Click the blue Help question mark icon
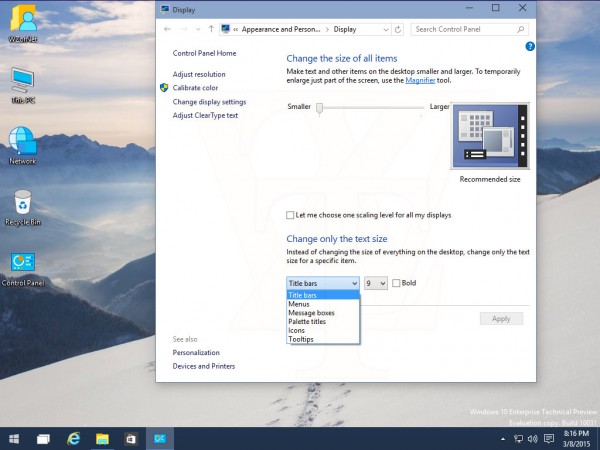The height and width of the screenshot is (450, 600). tap(529, 47)
